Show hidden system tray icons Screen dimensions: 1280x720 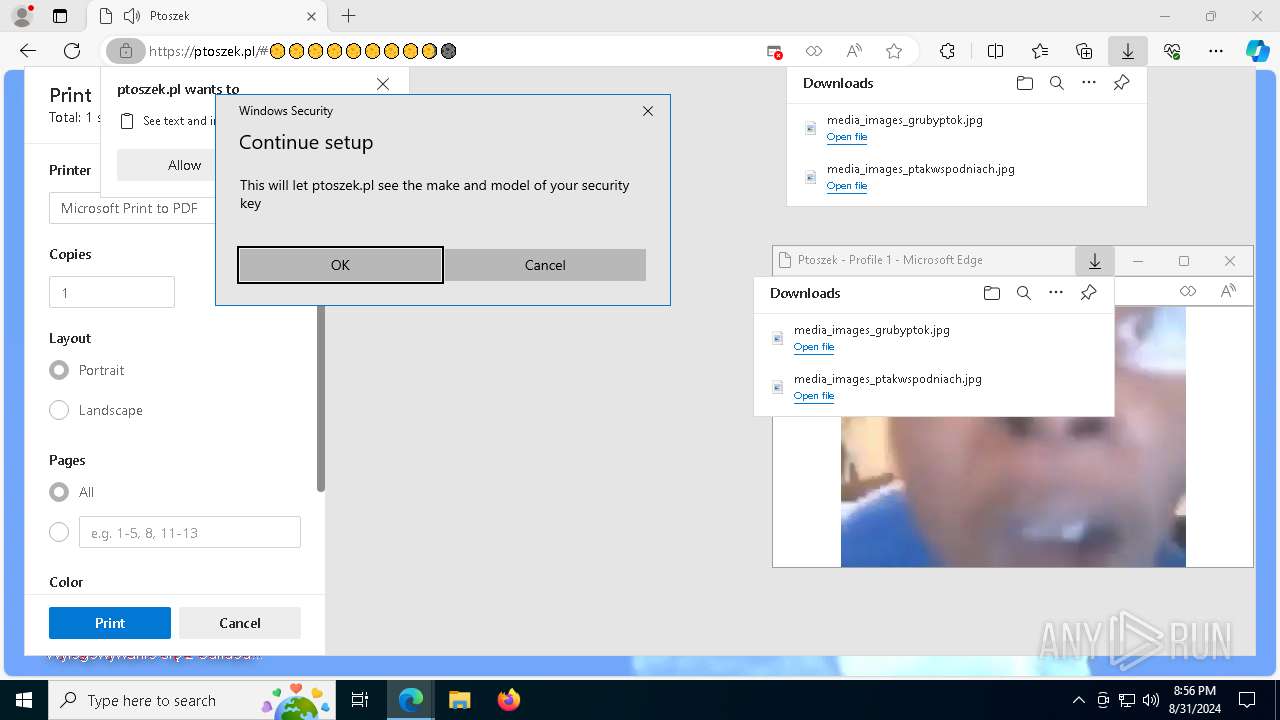pos(1078,700)
